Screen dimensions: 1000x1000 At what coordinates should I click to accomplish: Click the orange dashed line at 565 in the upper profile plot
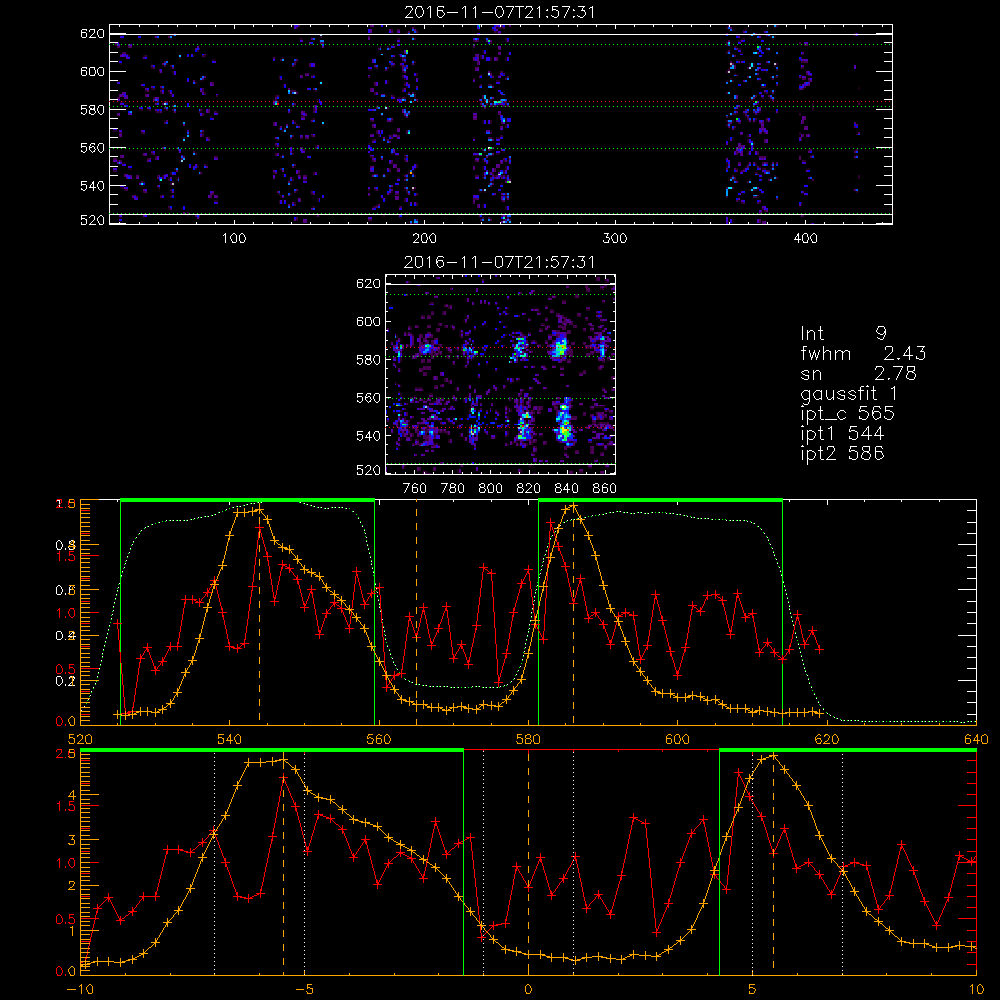click(416, 612)
